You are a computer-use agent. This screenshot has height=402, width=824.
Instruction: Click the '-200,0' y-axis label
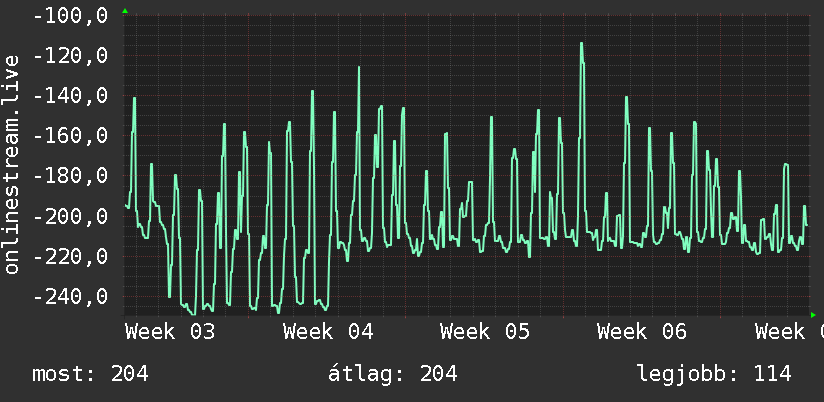[x=70, y=216]
